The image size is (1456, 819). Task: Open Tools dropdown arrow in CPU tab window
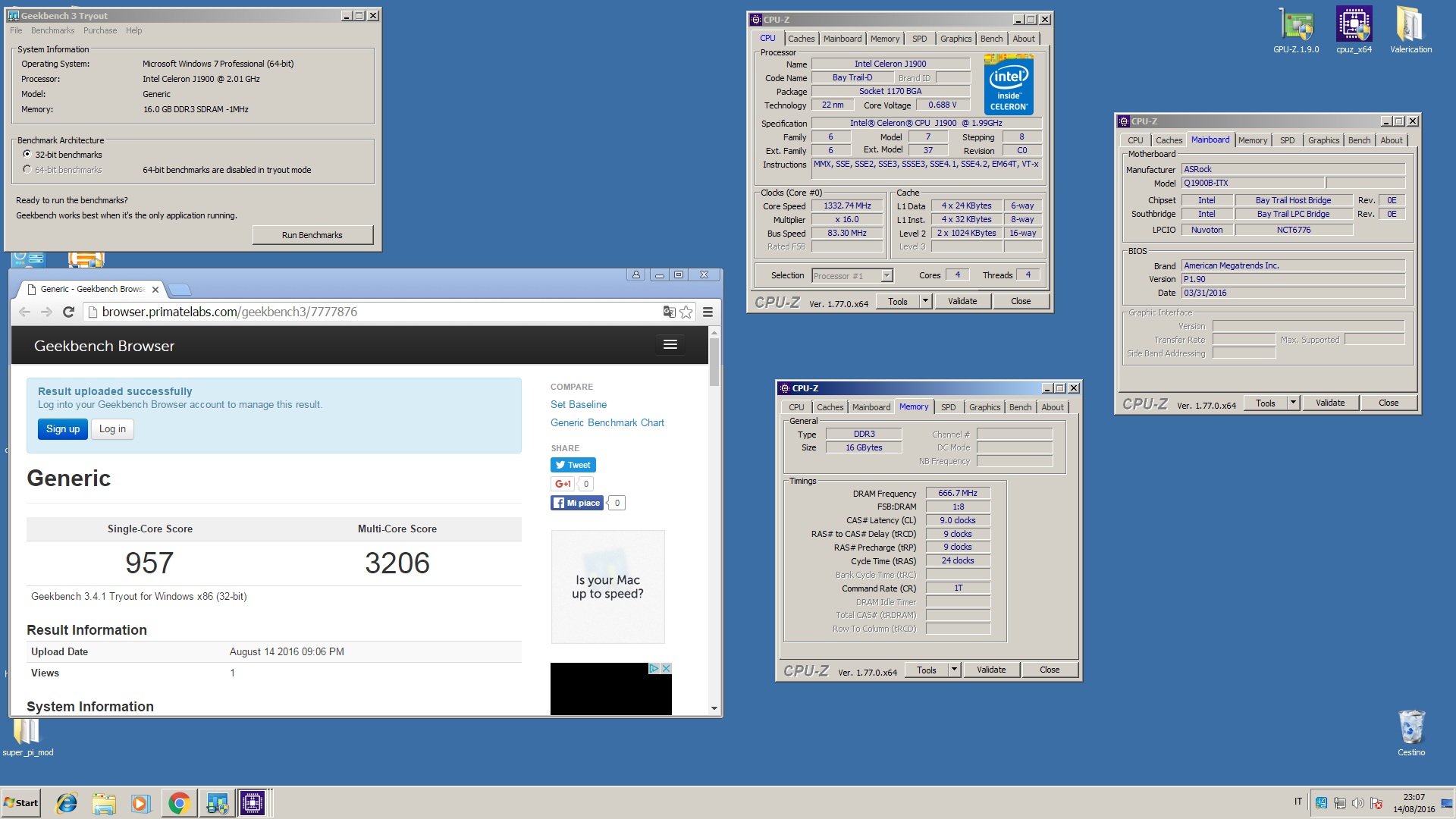[925, 301]
